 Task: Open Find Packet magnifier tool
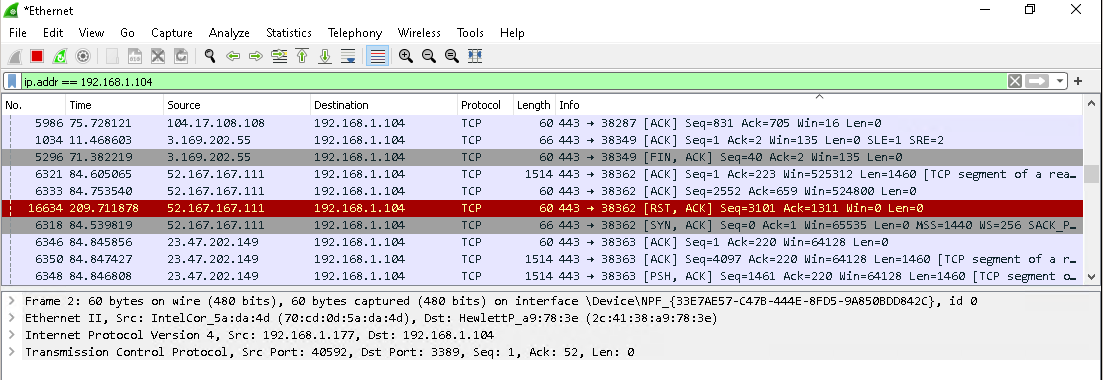(x=210, y=56)
